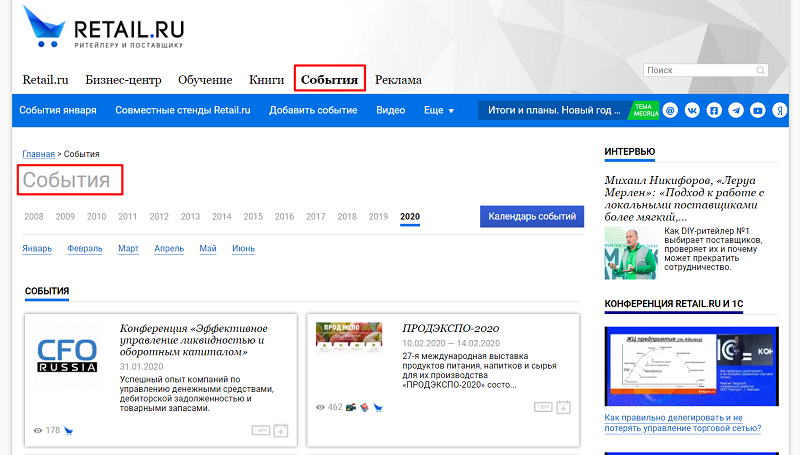Filter events by Март

[129, 248]
